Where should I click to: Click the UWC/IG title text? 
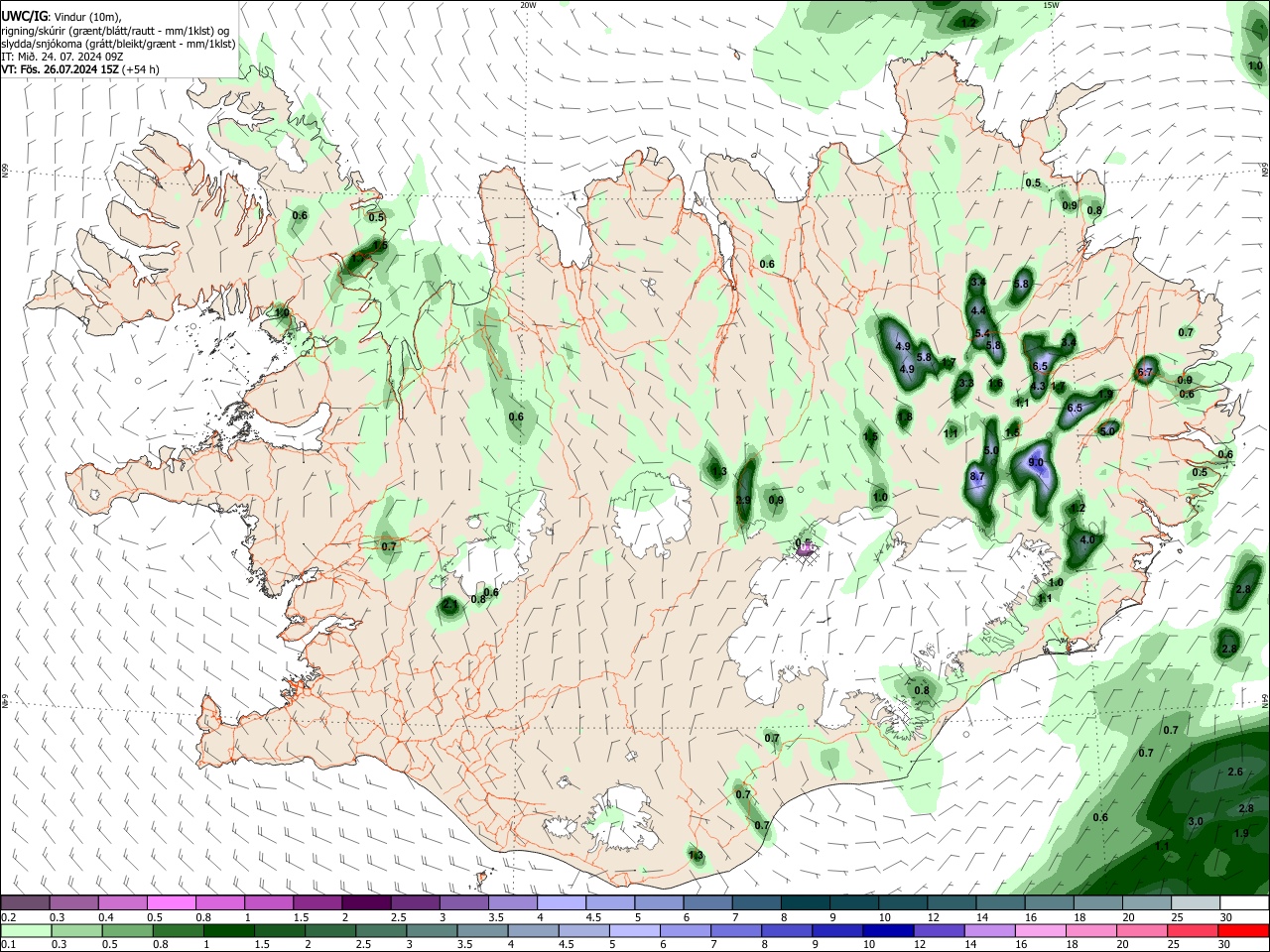pyautogui.click(x=24, y=16)
